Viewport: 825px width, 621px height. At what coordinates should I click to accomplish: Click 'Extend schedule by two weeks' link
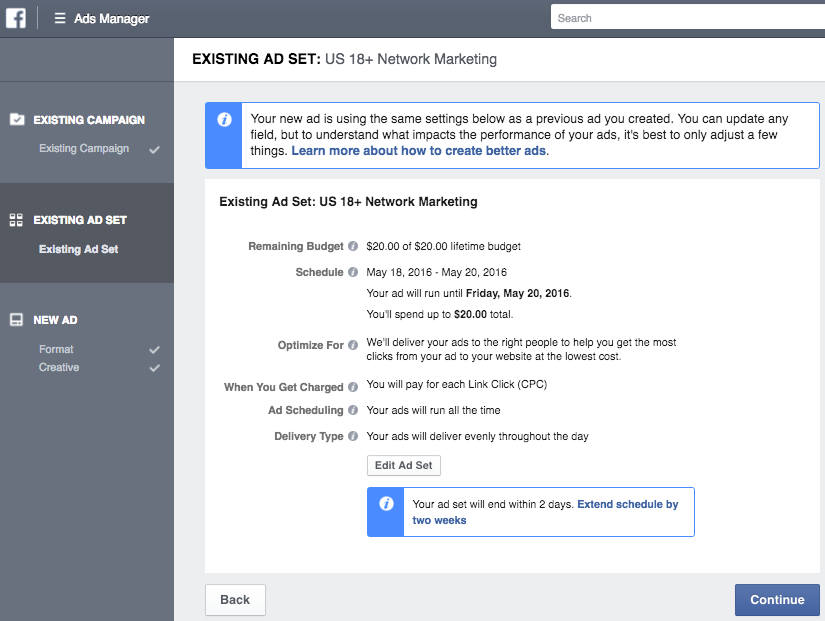point(545,512)
